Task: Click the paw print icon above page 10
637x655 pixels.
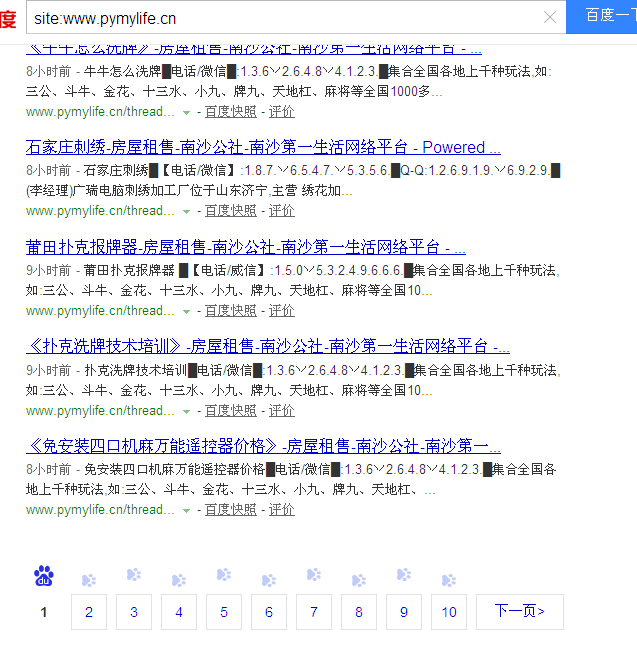Action: pos(449,580)
